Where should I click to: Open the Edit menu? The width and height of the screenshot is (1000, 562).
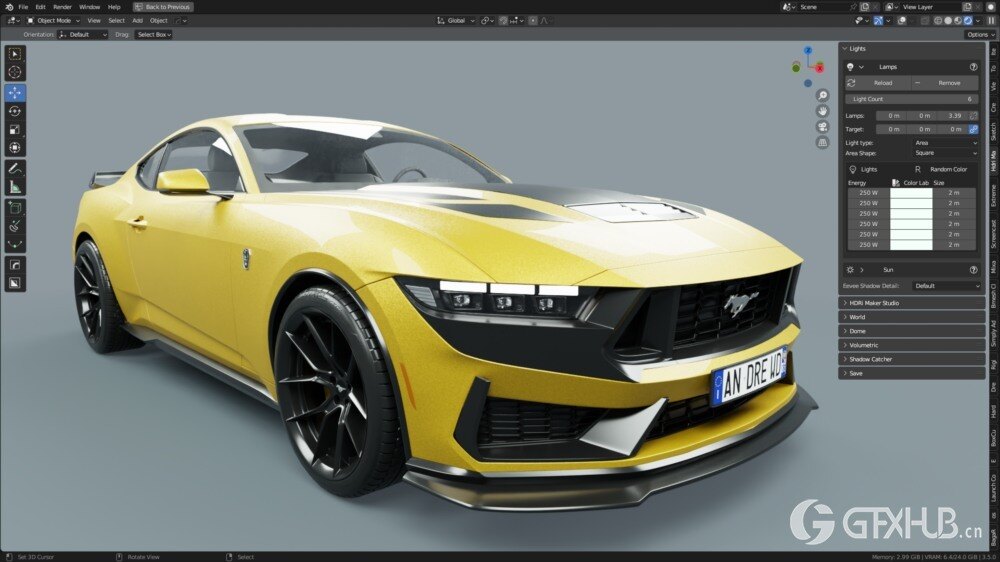(x=40, y=7)
